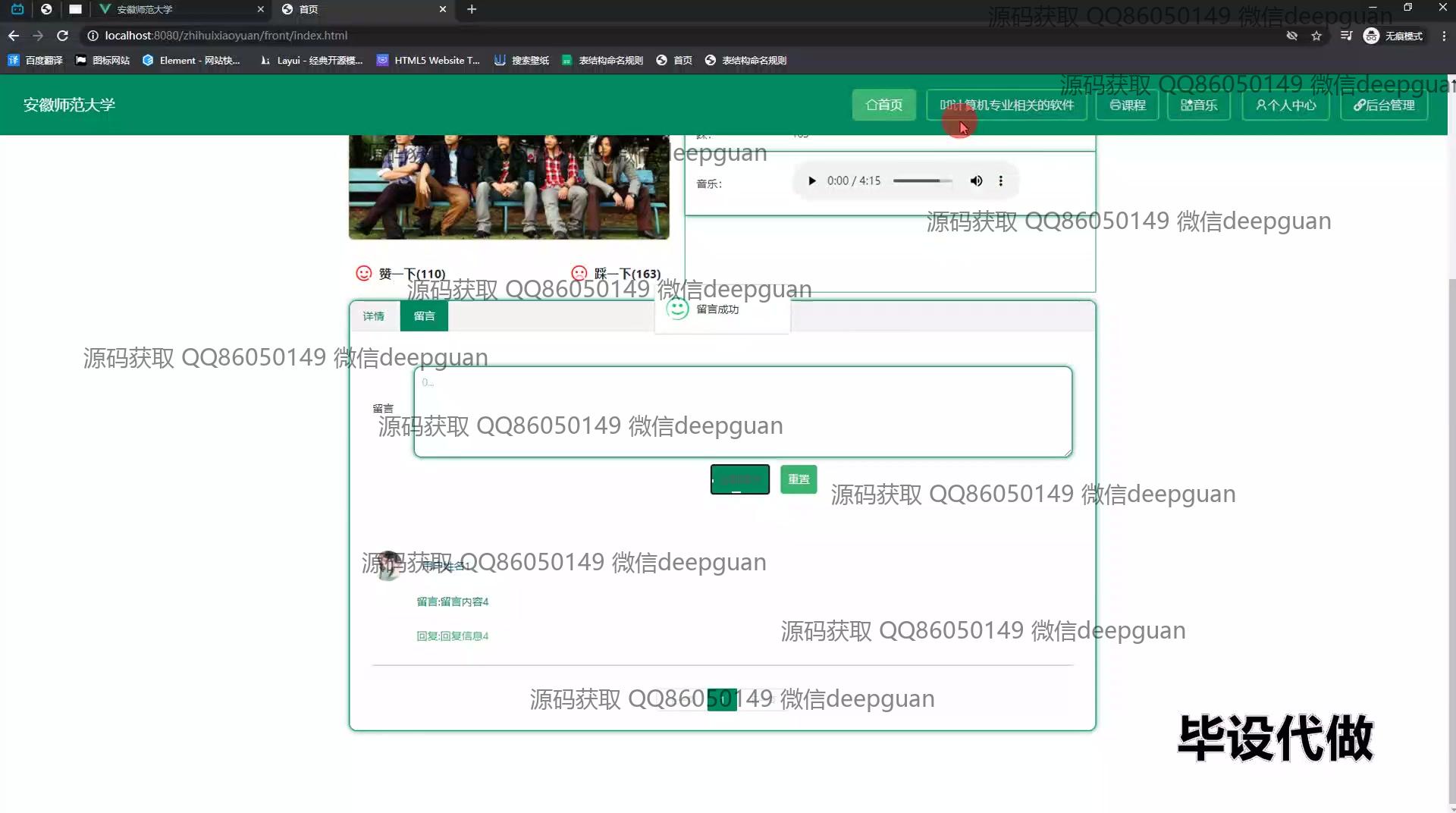Play the music audio track

pos(811,180)
